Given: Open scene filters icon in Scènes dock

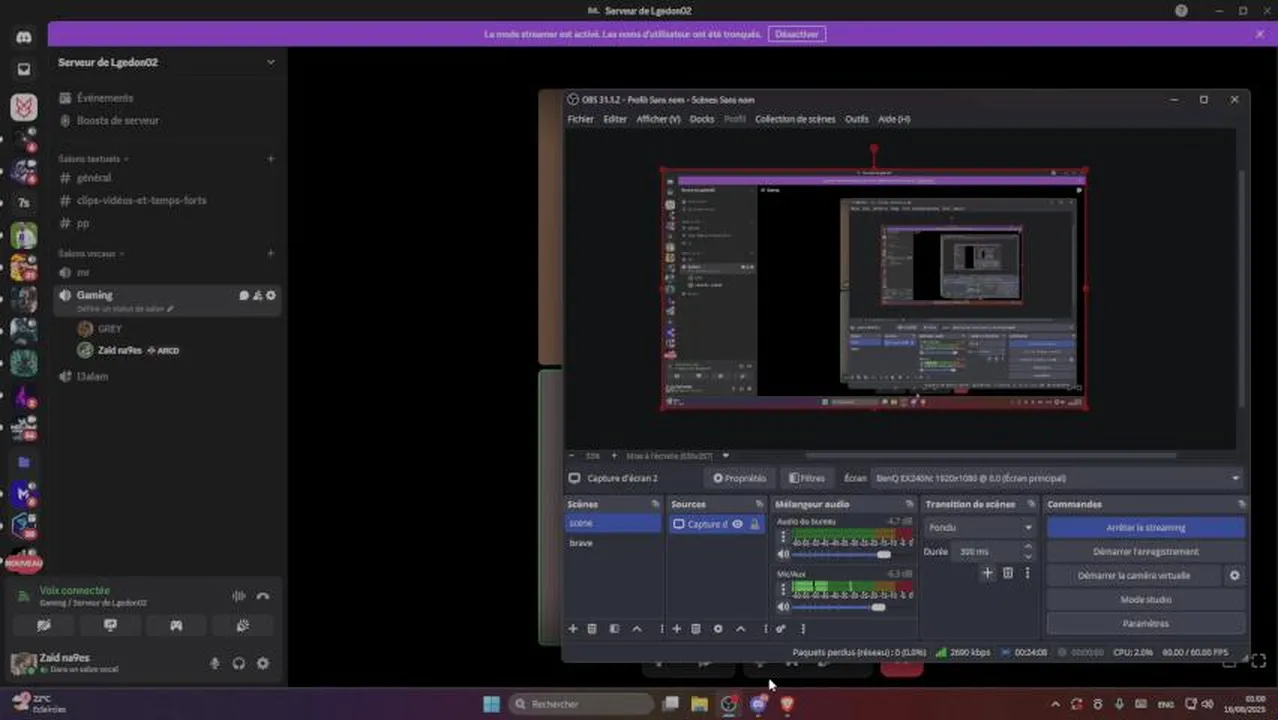Looking at the screenshot, I should tap(614, 629).
